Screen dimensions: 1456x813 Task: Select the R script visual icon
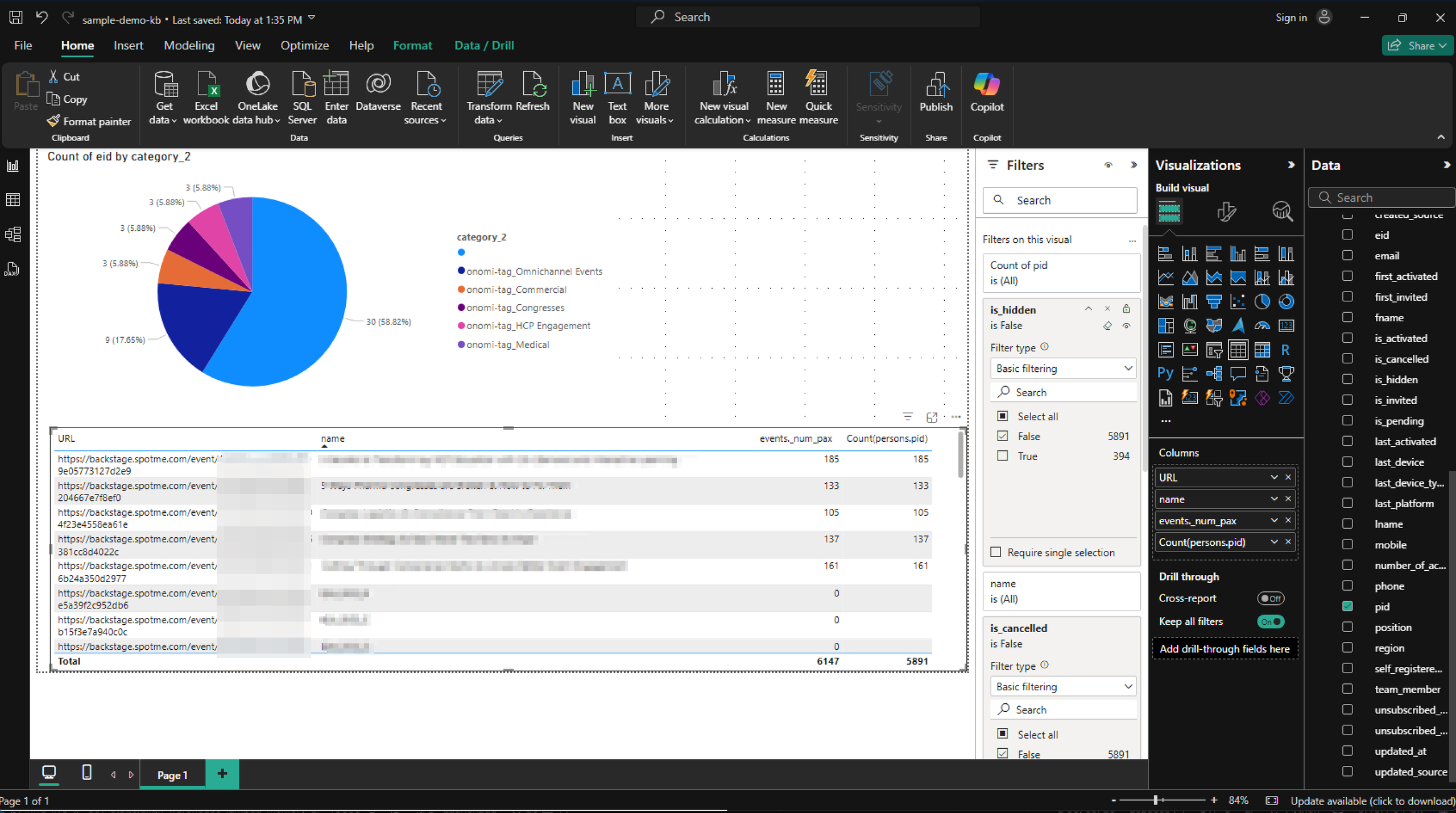point(1285,350)
